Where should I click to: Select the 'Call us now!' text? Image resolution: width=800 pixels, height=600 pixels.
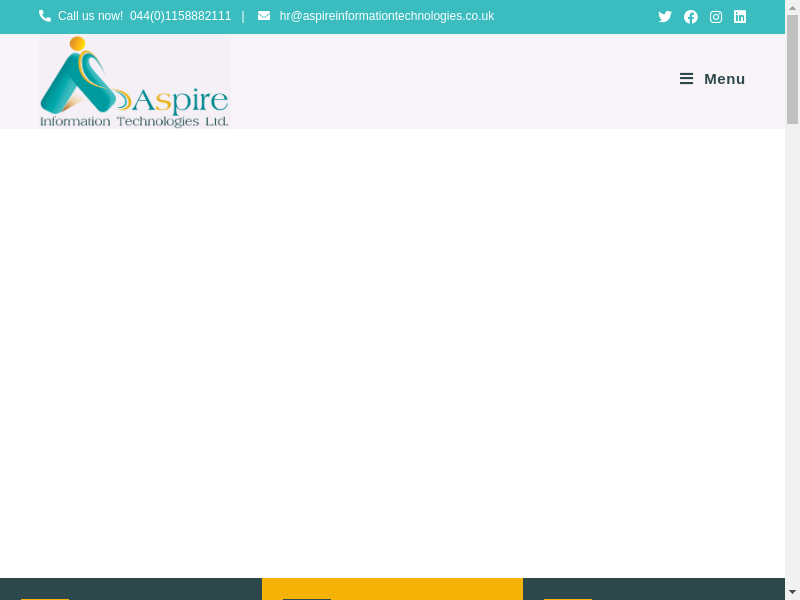coord(90,16)
